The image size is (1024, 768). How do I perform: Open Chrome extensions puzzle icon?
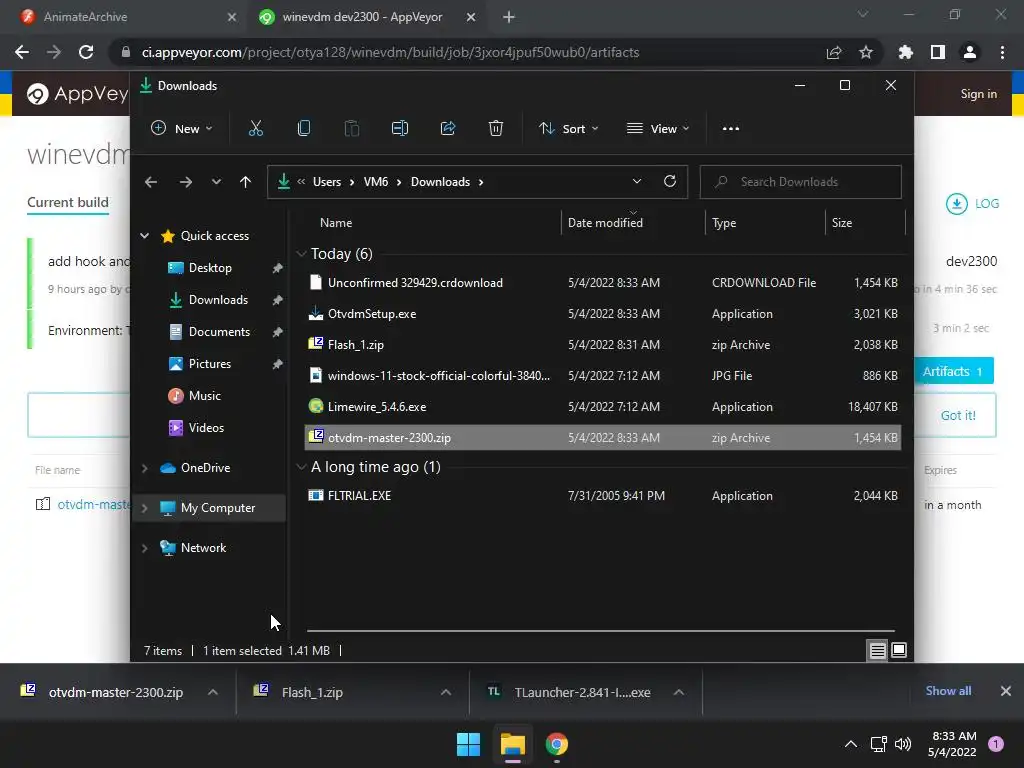click(906, 52)
